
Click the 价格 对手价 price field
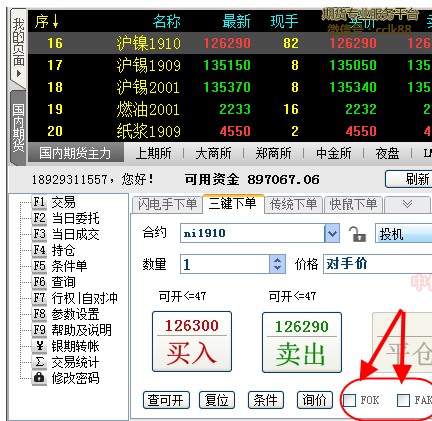(377, 264)
